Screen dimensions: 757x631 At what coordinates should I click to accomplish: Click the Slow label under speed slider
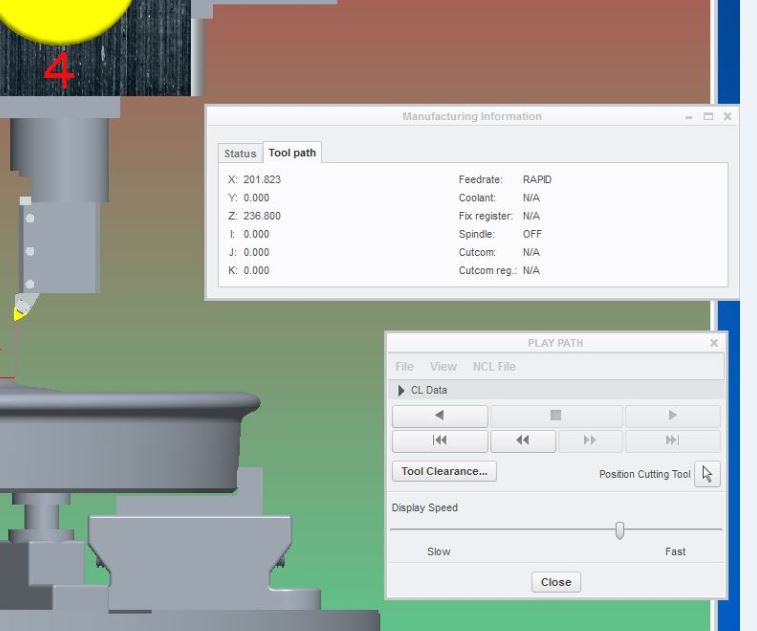438,551
